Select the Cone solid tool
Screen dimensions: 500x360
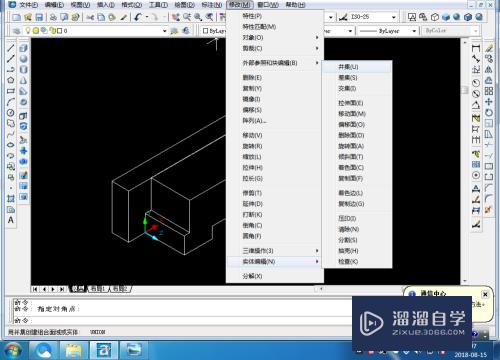click(23, 80)
